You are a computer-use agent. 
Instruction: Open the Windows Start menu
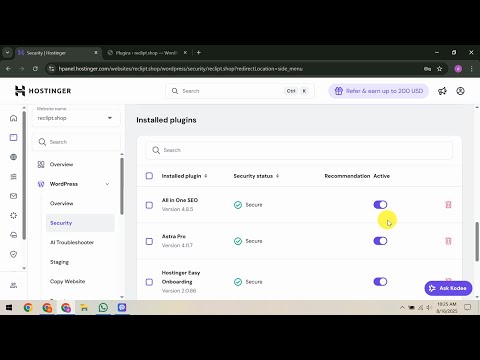click(9, 307)
